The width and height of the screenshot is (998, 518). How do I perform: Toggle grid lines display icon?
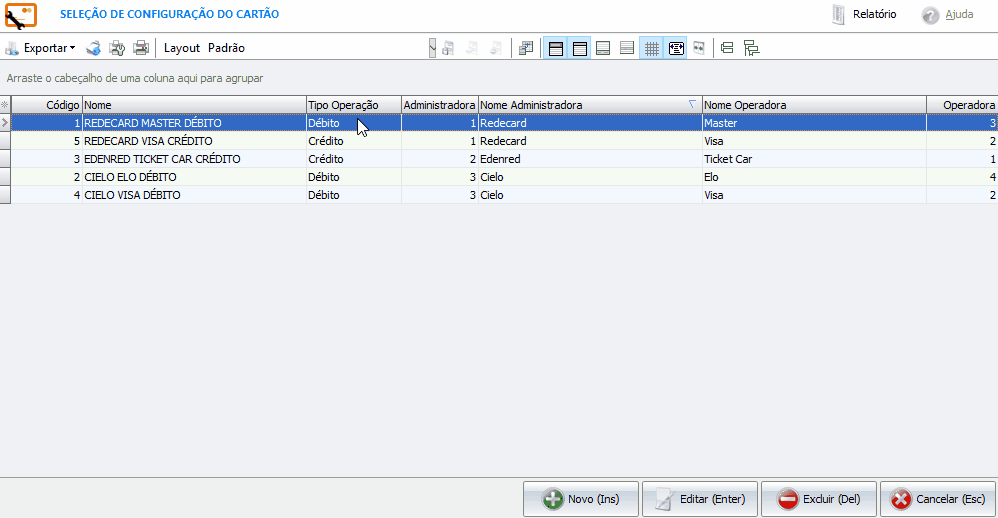[x=652, y=48]
